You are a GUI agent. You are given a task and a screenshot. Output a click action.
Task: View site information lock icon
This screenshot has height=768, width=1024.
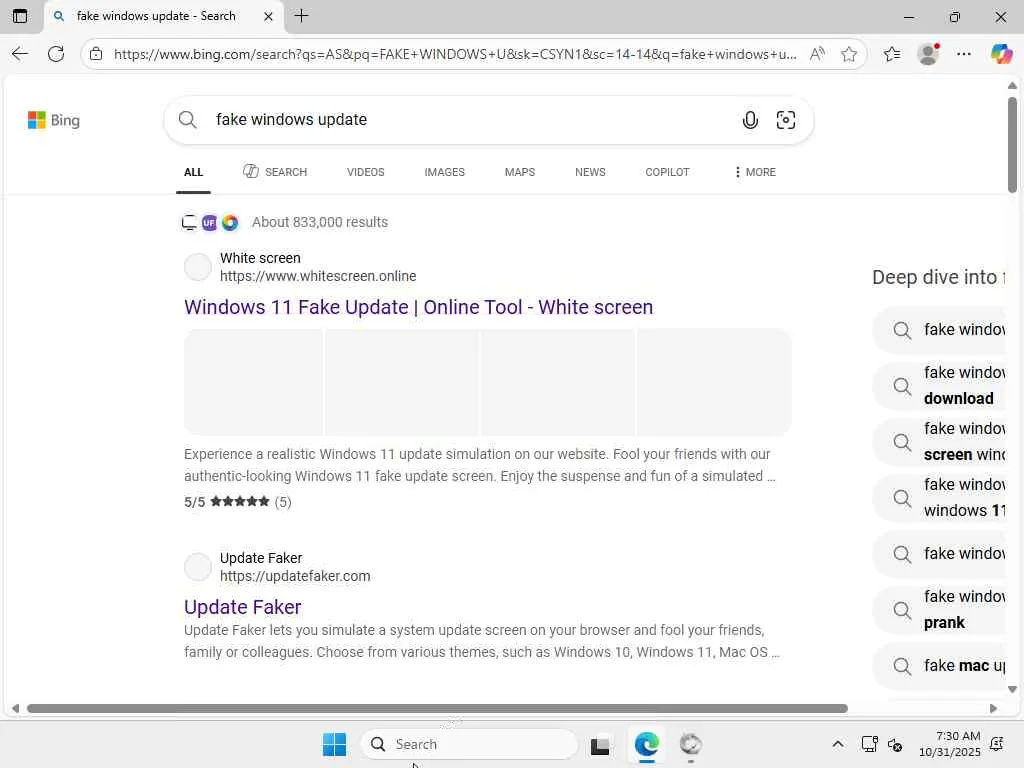[x=96, y=54]
